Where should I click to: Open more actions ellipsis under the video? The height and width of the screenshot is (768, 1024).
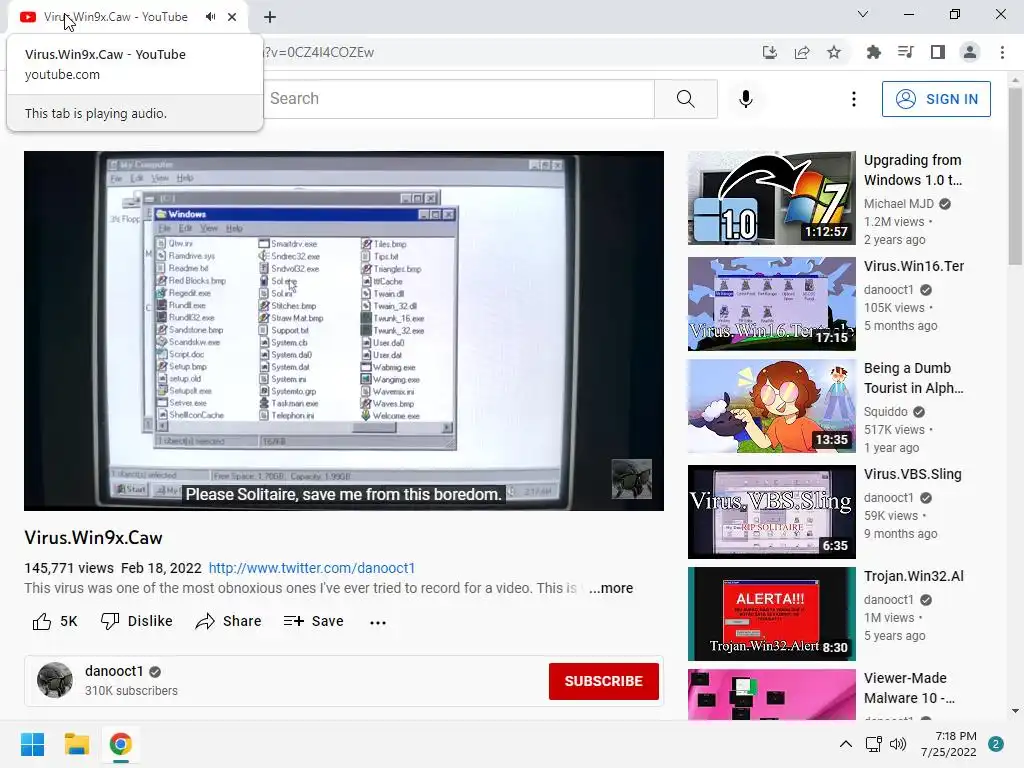(377, 622)
